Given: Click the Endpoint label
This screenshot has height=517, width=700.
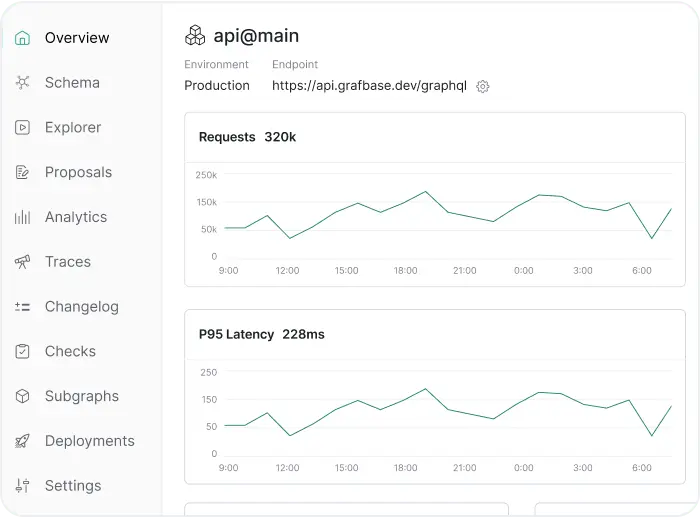Looking at the screenshot, I should coord(295,65).
